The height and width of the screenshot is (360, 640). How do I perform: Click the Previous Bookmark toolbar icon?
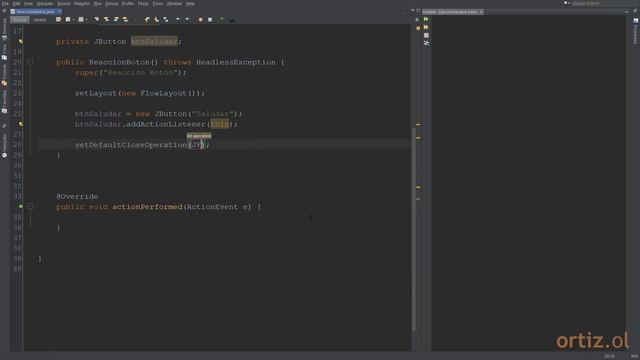click(x=147, y=20)
